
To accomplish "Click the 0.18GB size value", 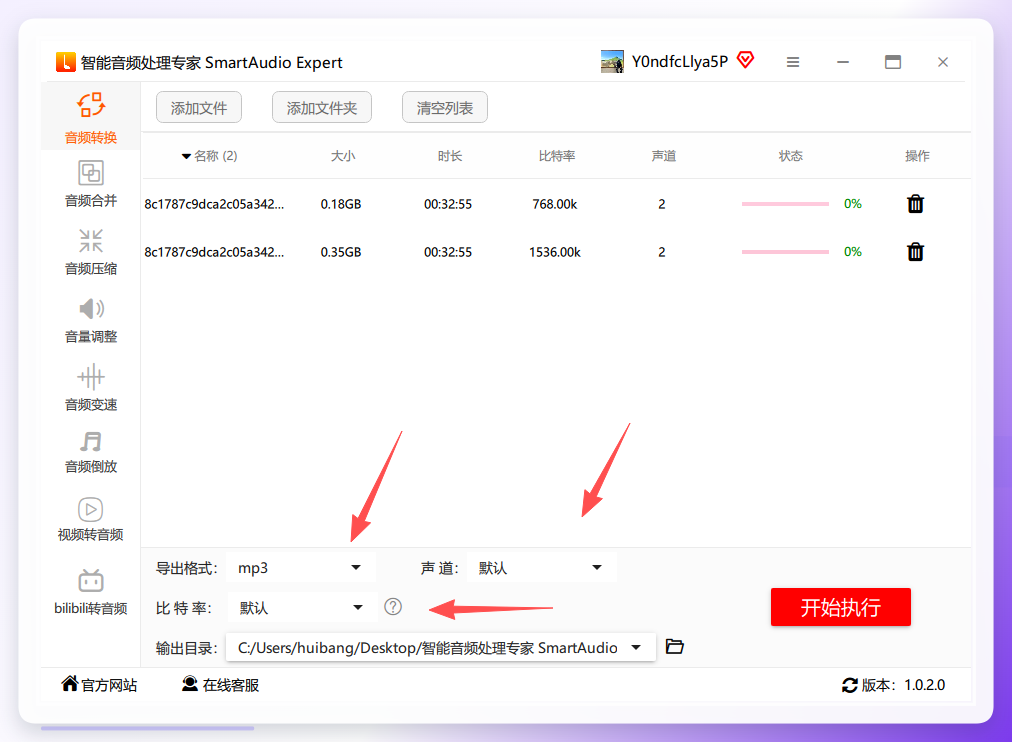I will pos(341,204).
